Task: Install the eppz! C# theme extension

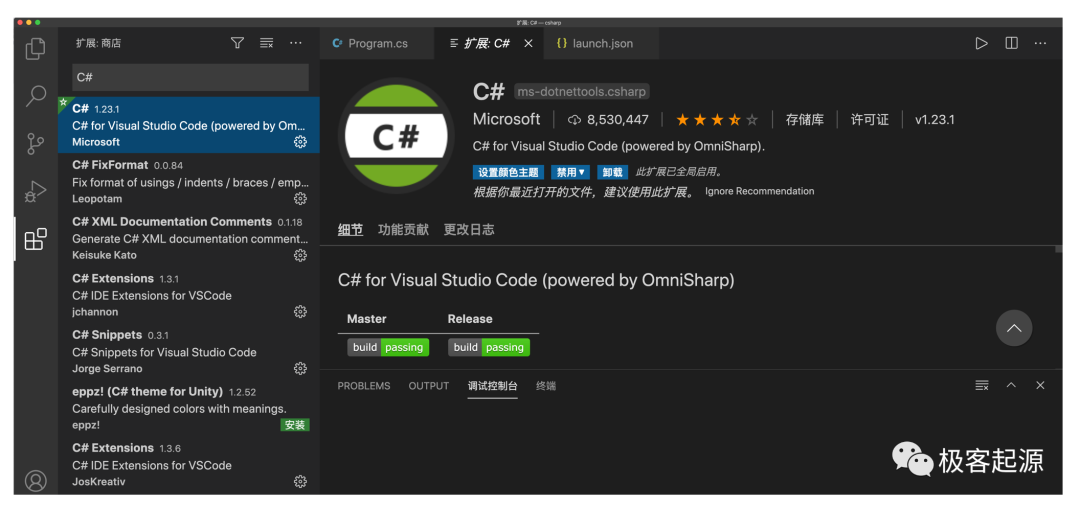Action: click(295, 425)
